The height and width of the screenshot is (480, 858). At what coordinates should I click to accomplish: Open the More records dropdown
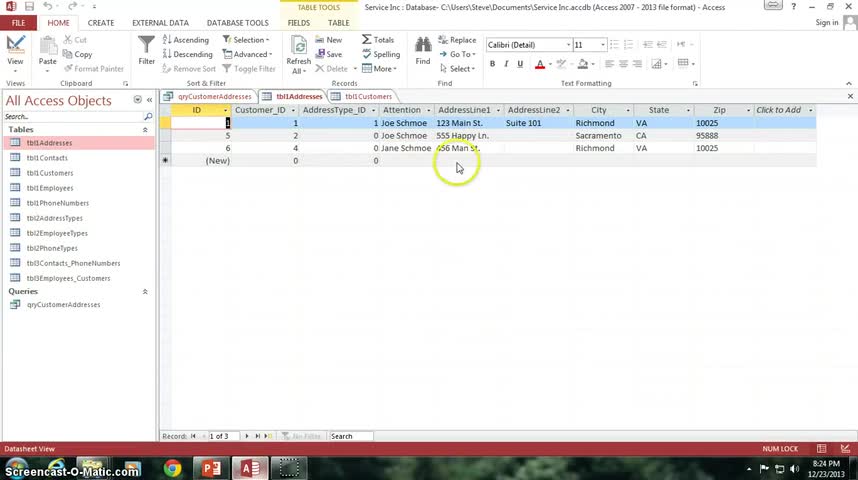(x=379, y=69)
